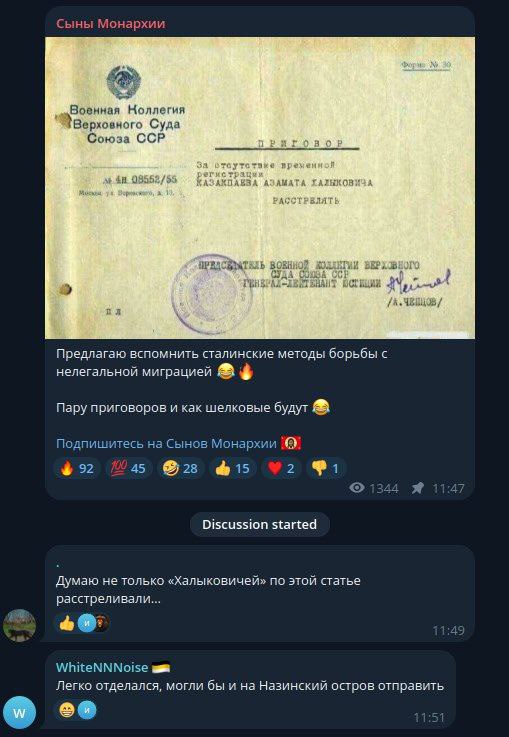The height and width of the screenshot is (737, 509).
Task: Toggle the thumbs down reaction showing 1
Action: tap(326, 468)
